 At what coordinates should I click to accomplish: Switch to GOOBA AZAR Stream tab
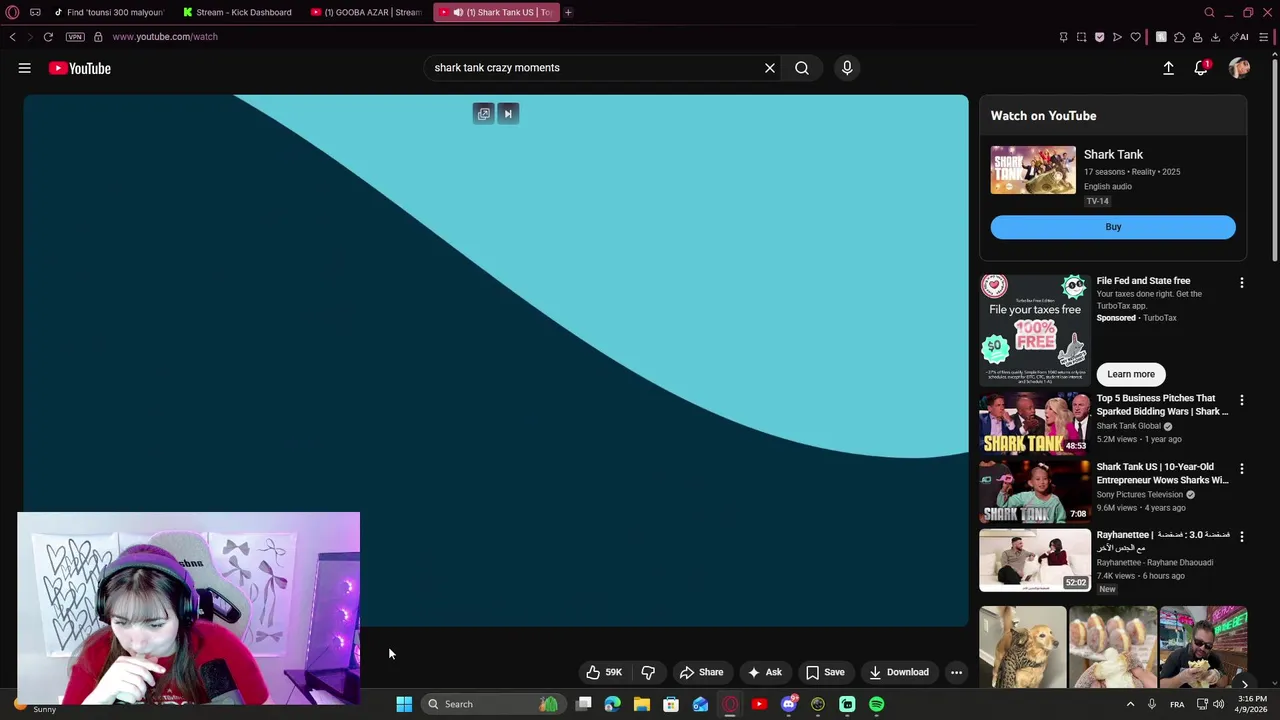(x=366, y=12)
